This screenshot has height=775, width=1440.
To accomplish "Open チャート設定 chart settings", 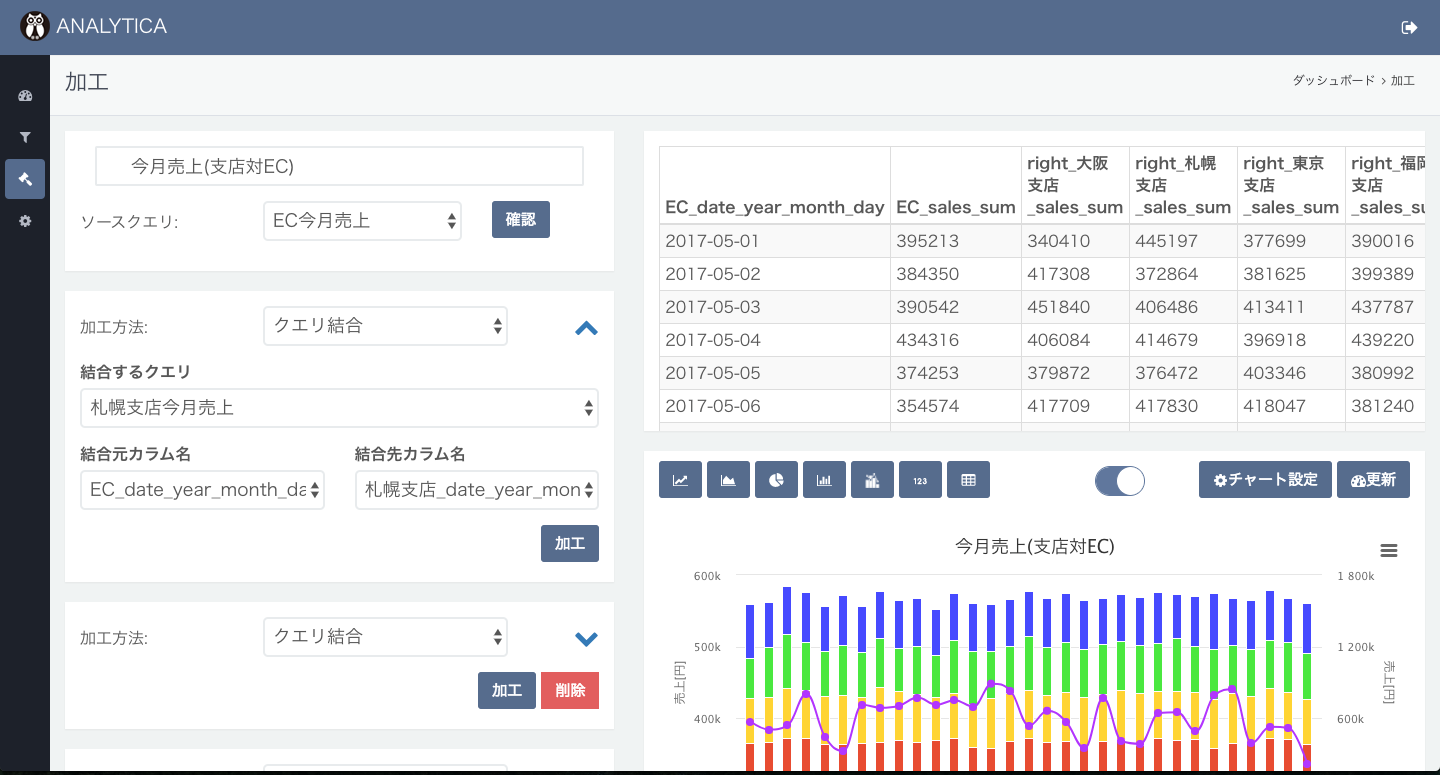I will [1265, 480].
